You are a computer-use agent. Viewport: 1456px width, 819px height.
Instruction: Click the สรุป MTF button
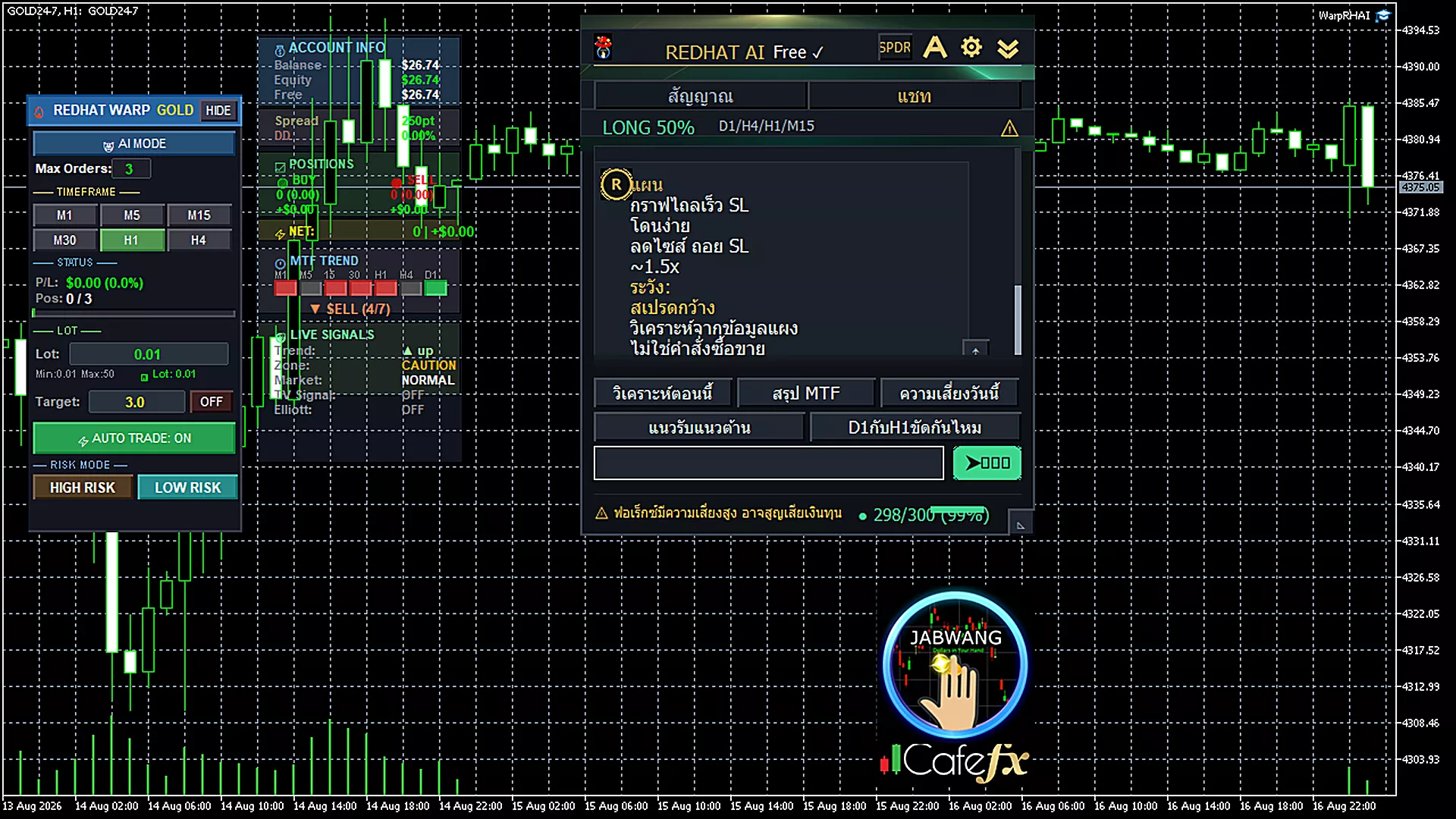pos(806,394)
